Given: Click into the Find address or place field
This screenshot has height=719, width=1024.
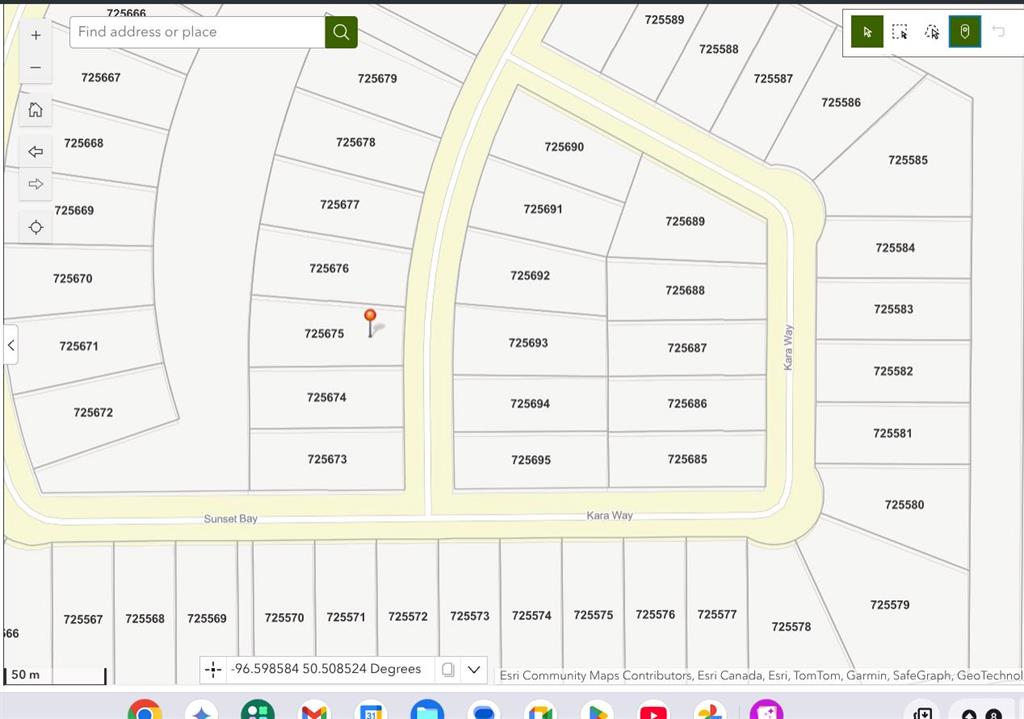Looking at the screenshot, I should click(197, 32).
